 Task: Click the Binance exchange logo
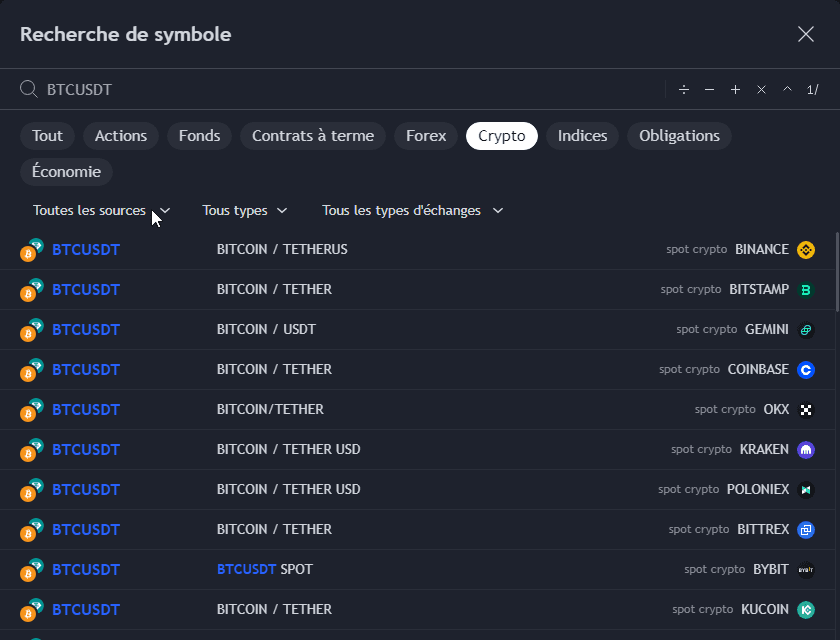[x=806, y=250]
